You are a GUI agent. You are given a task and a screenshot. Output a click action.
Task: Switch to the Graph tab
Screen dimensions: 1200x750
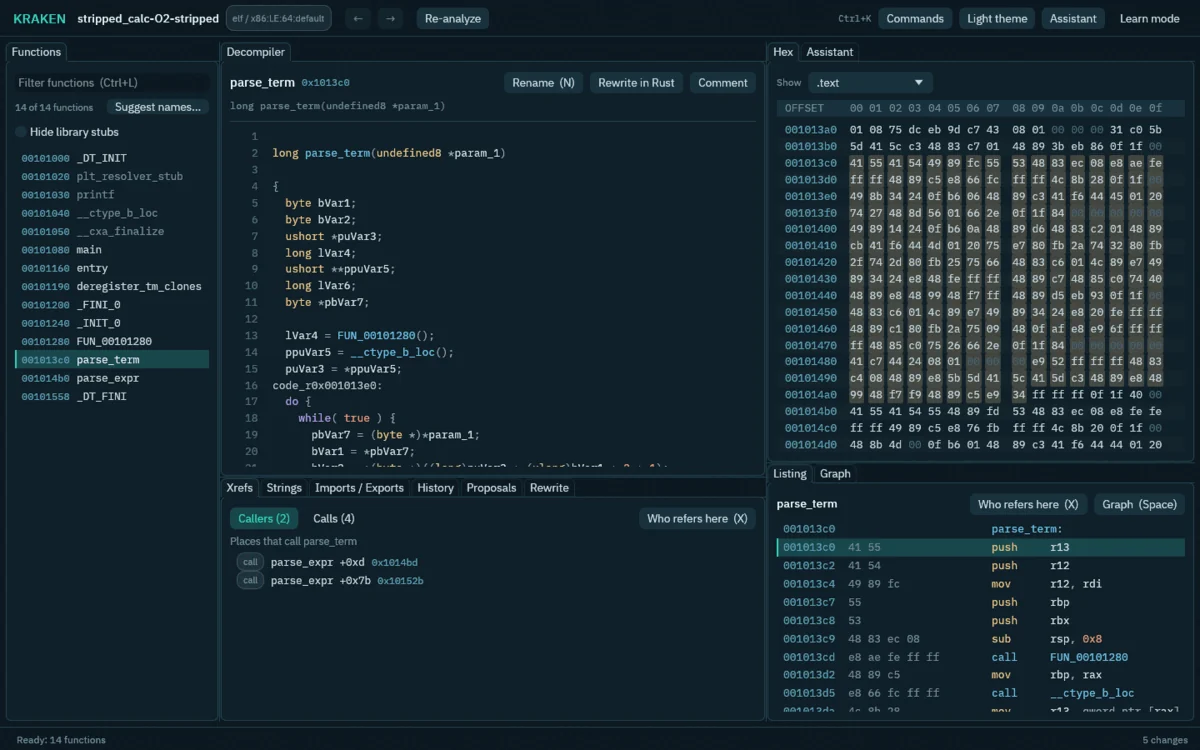(835, 474)
